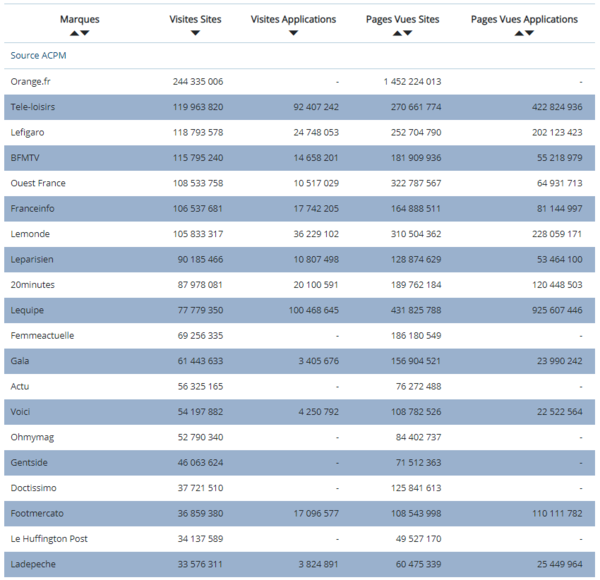
Task: Click the Tele-loisirs brand cell
Action: point(33,107)
